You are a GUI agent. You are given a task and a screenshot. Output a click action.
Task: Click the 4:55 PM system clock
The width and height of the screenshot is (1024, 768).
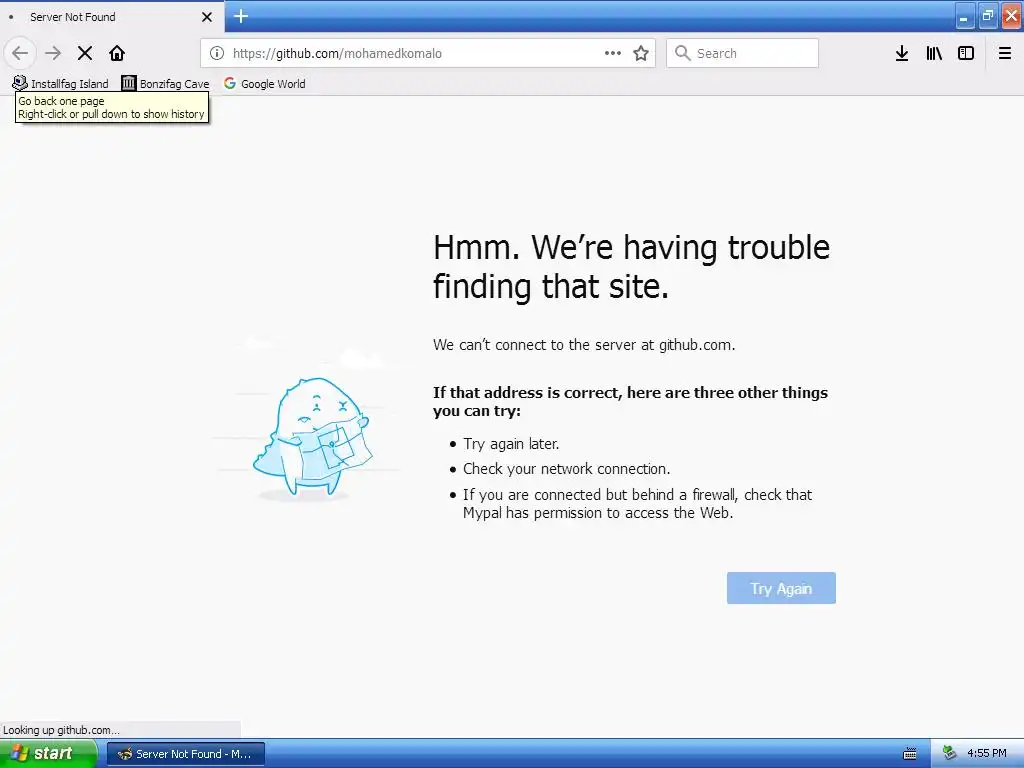[x=987, y=754]
